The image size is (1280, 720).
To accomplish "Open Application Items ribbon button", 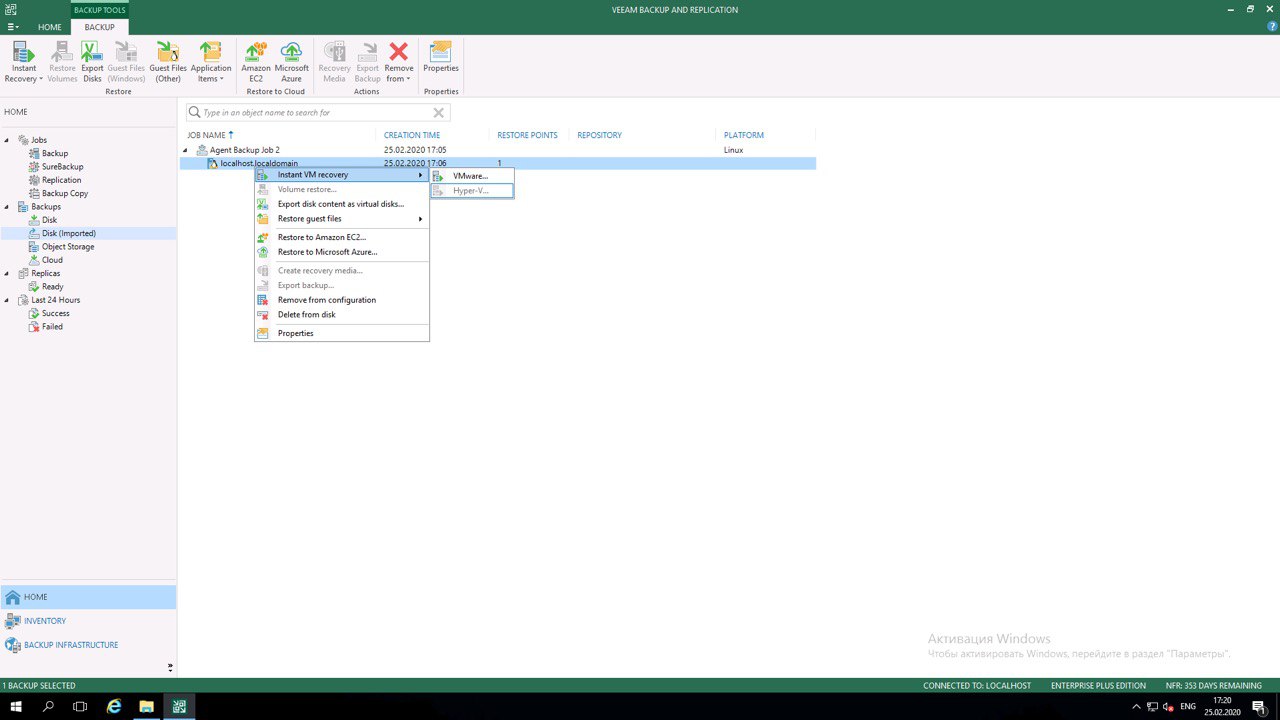I will (x=211, y=62).
